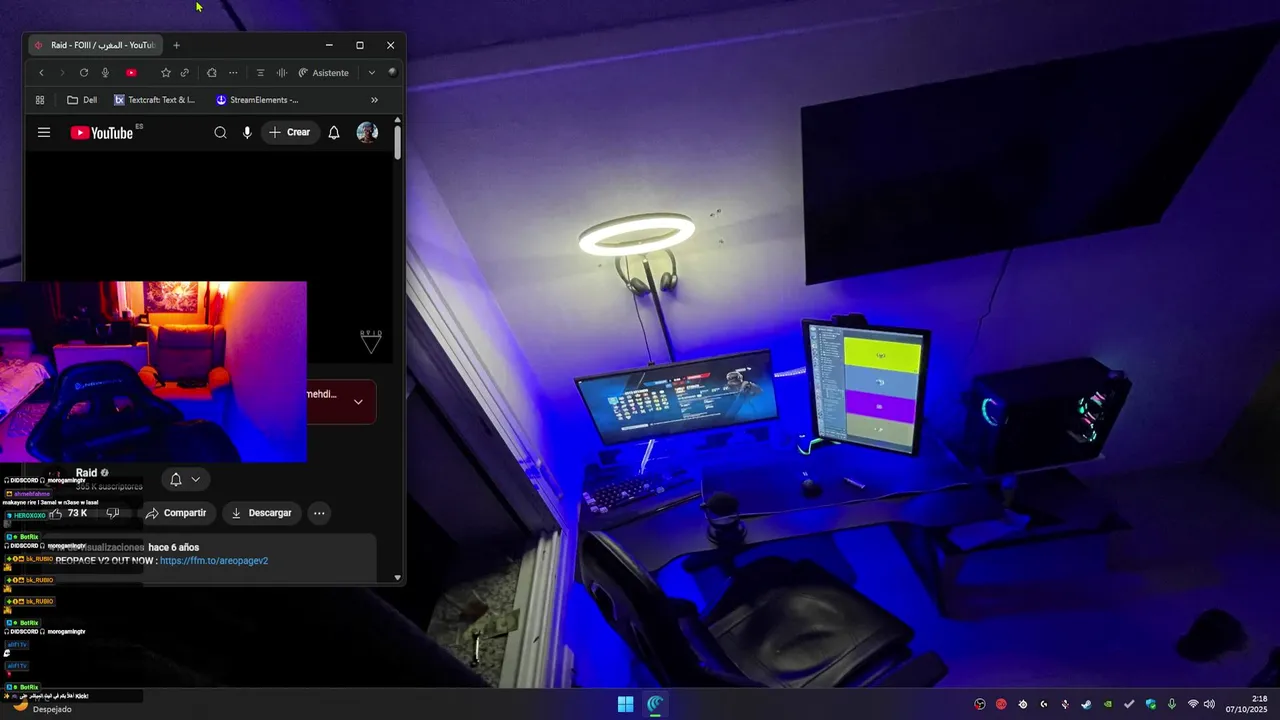
Task: Open the StreamElements bookmark
Action: point(257,100)
